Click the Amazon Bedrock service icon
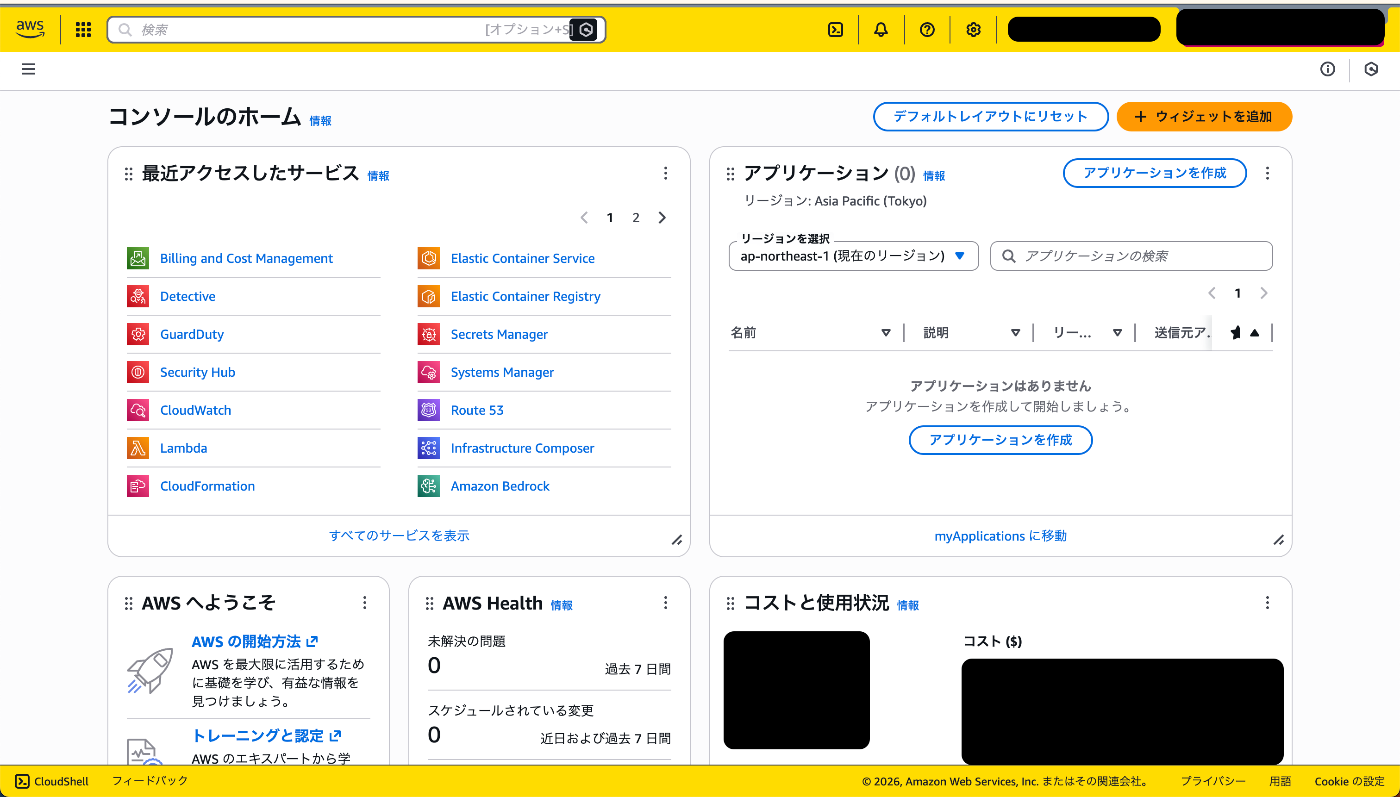 coord(428,486)
